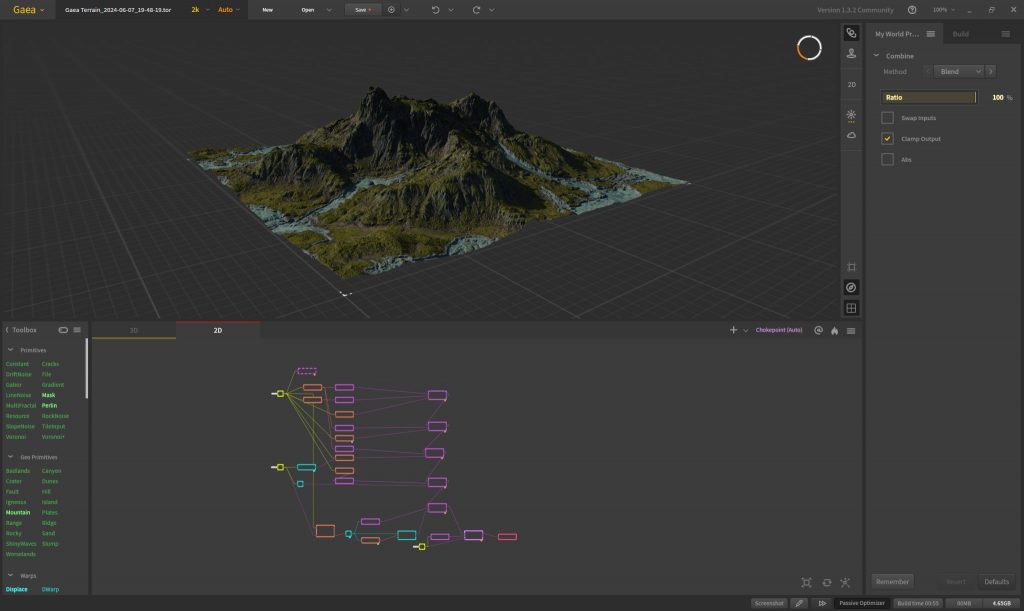Open the Gaea application menu

coord(28,10)
